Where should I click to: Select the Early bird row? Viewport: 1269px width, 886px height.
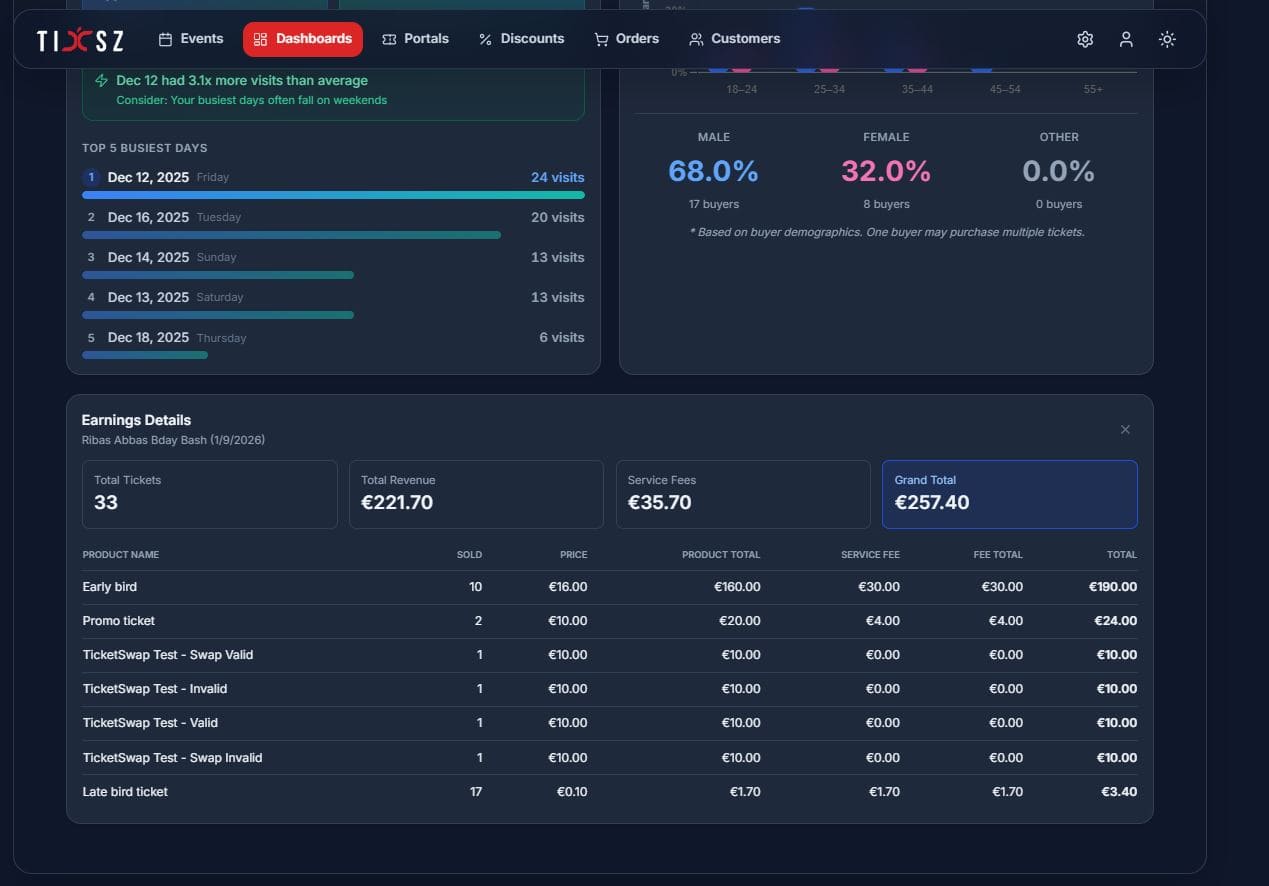click(609, 587)
